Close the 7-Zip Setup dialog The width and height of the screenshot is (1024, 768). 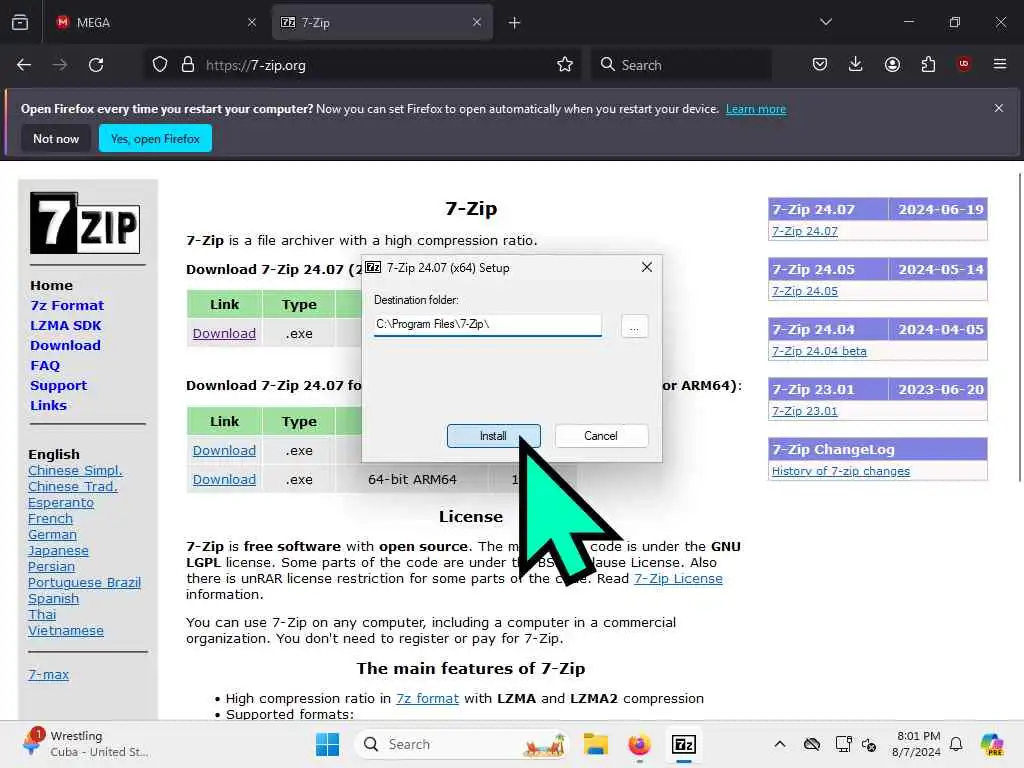[x=647, y=267]
